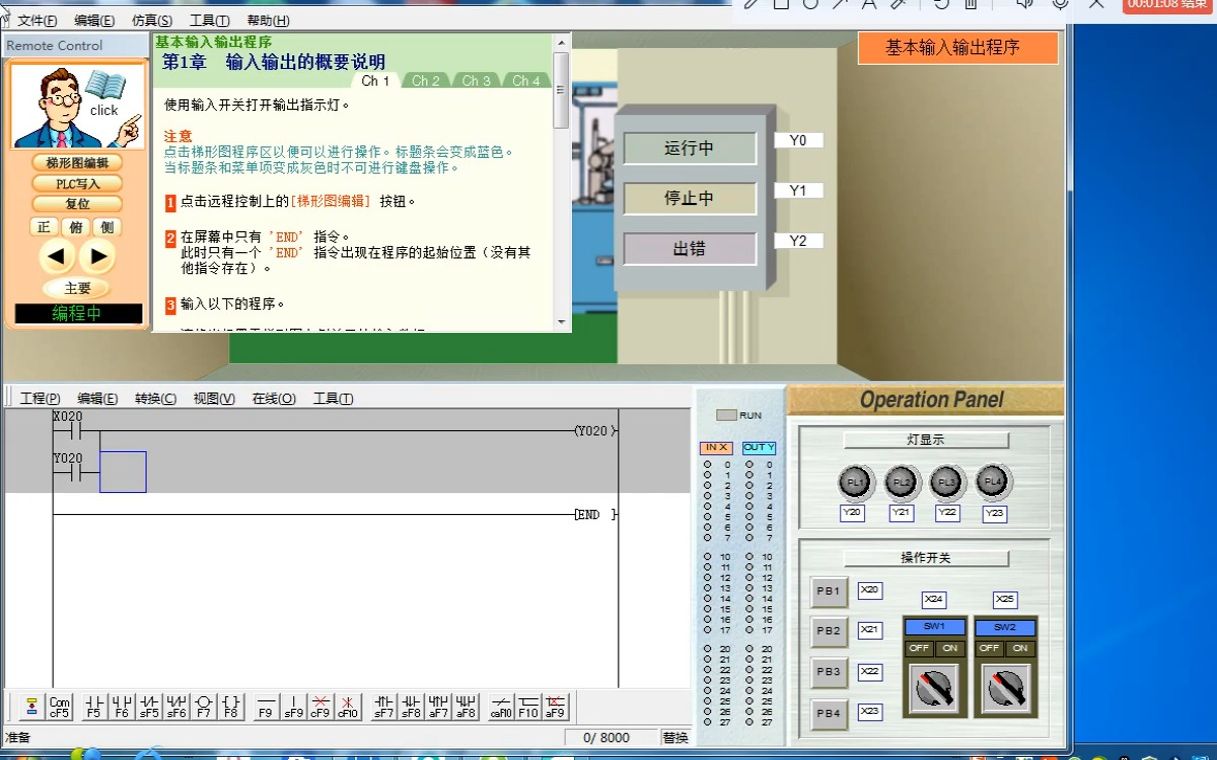
Task: Select the open contact (F5) tool
Action: [92, 707]
